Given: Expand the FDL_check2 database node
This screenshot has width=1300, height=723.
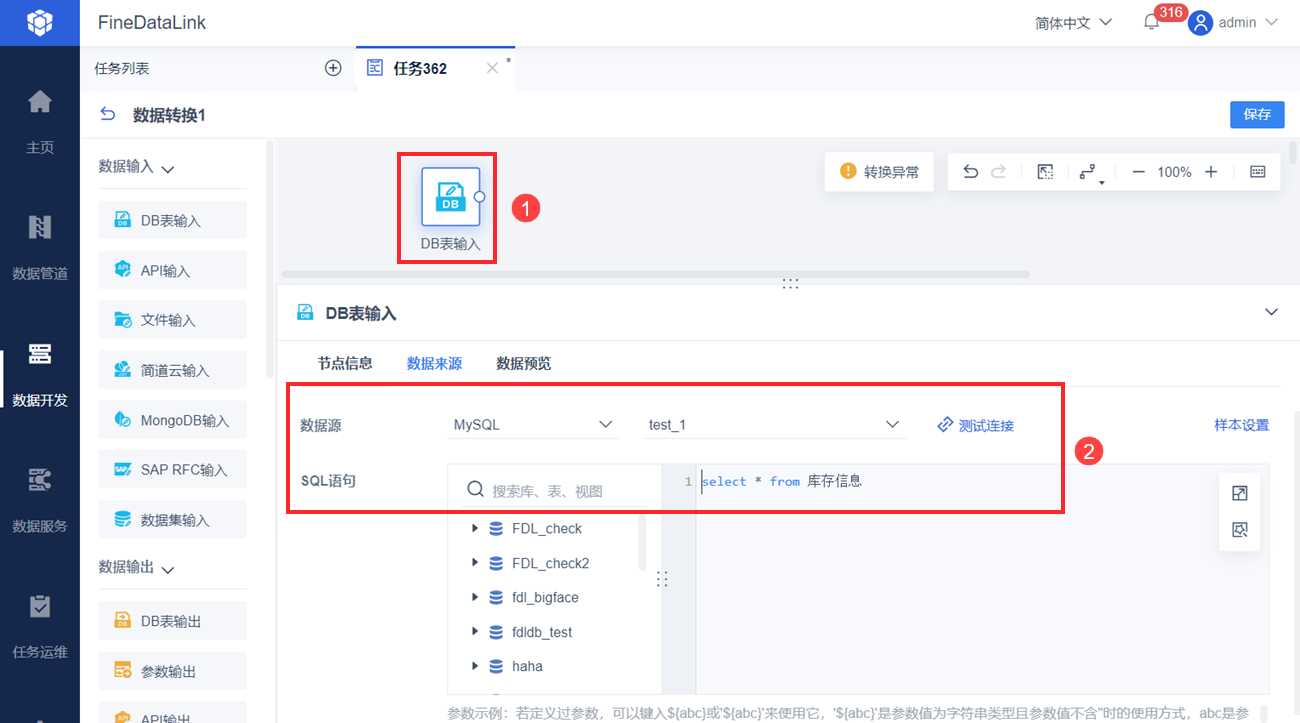Looking at the screenshot, I should pos(475,563).
